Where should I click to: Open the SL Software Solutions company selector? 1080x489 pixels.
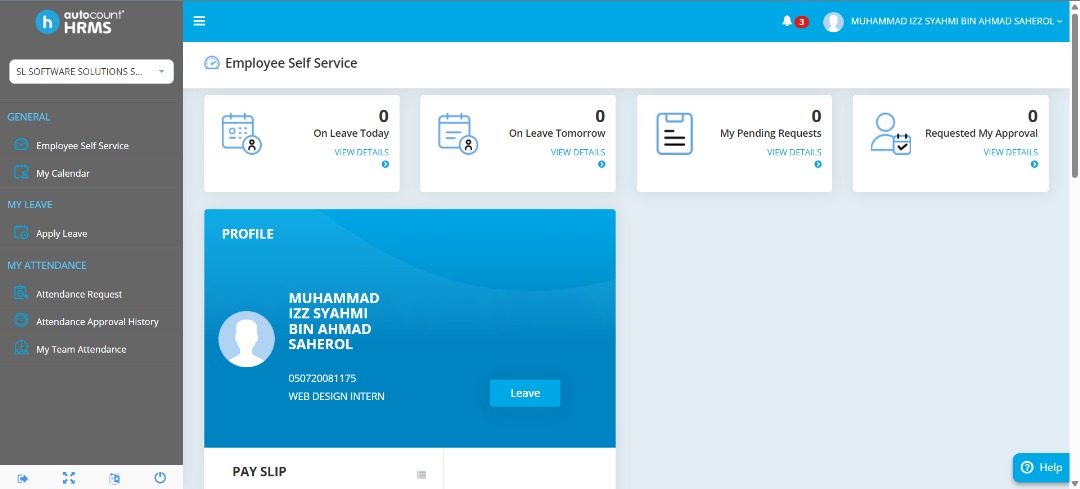pyautogui.click(x=91, y=71)
